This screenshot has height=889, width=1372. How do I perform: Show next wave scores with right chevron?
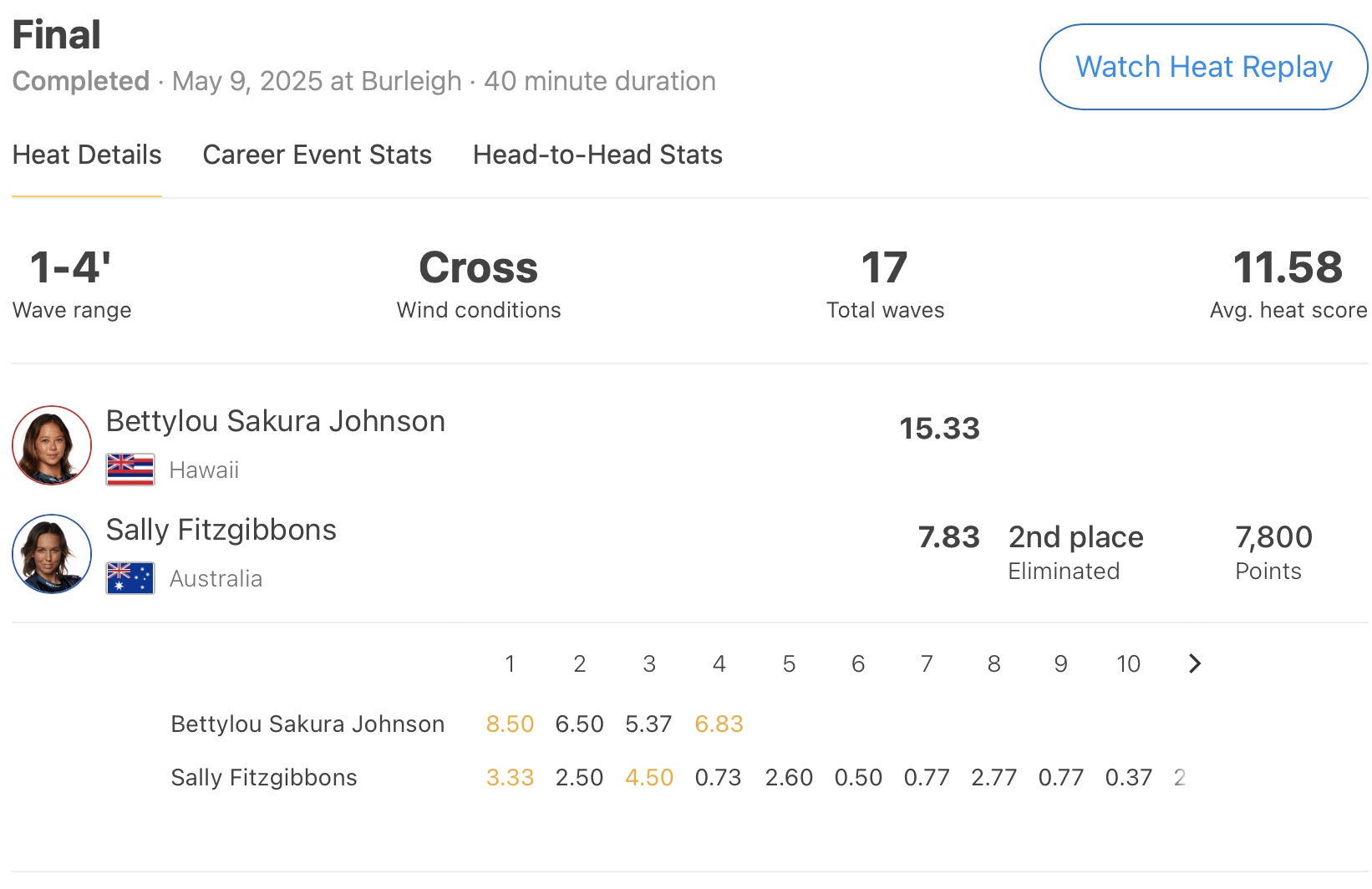[1195, 663]
